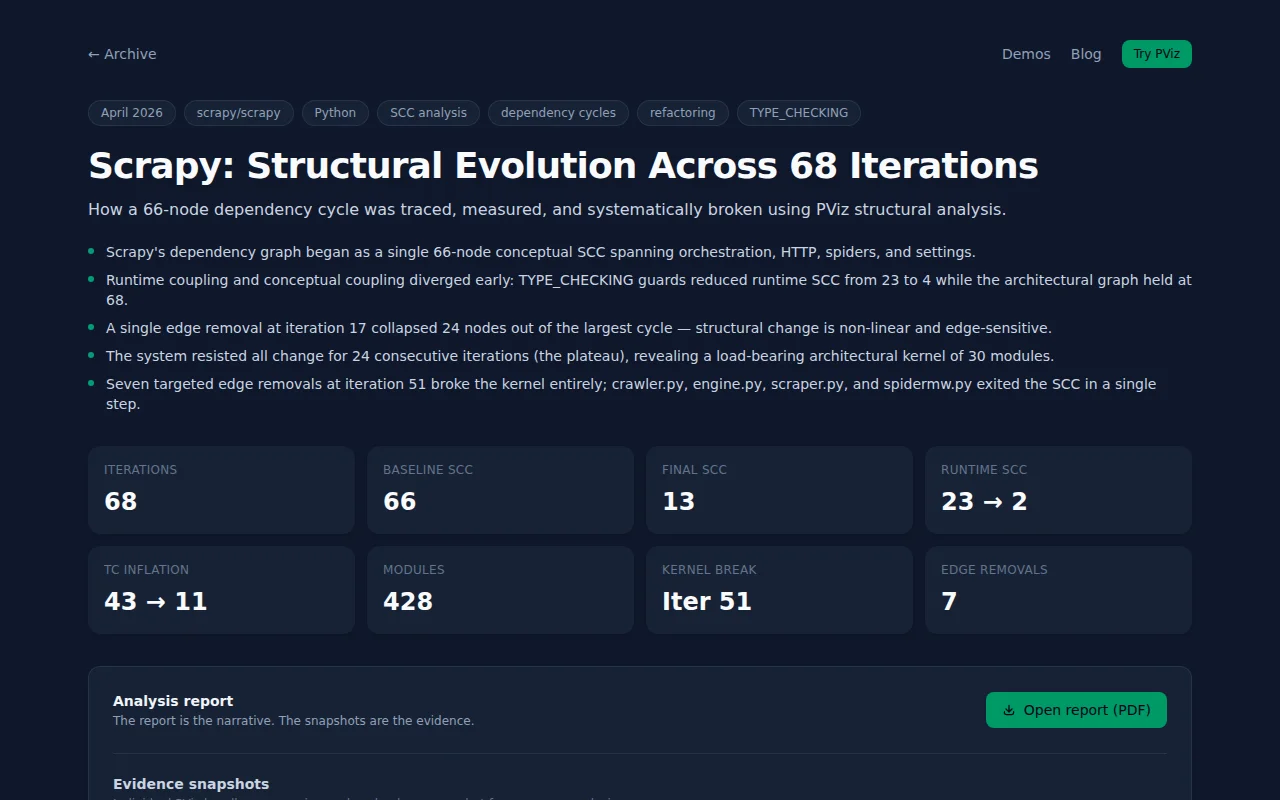Click the Evidence snapshots heading

coord(191,784)
